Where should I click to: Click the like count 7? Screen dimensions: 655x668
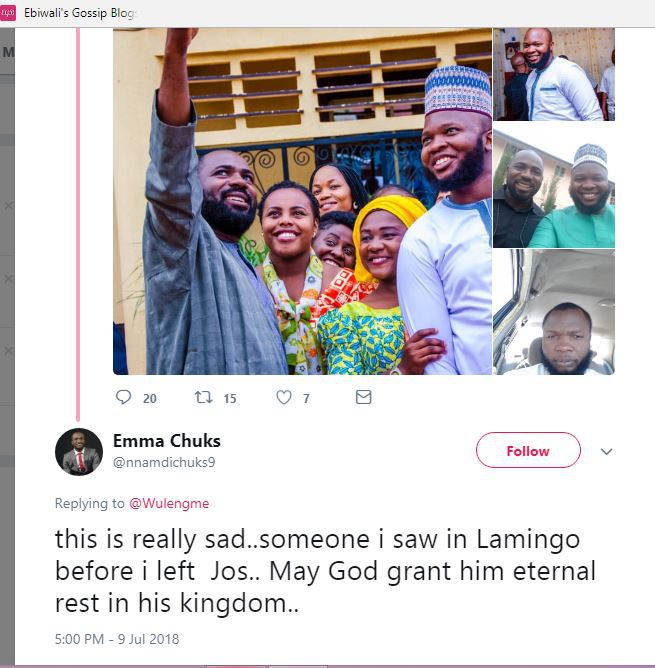coord(306,398)
